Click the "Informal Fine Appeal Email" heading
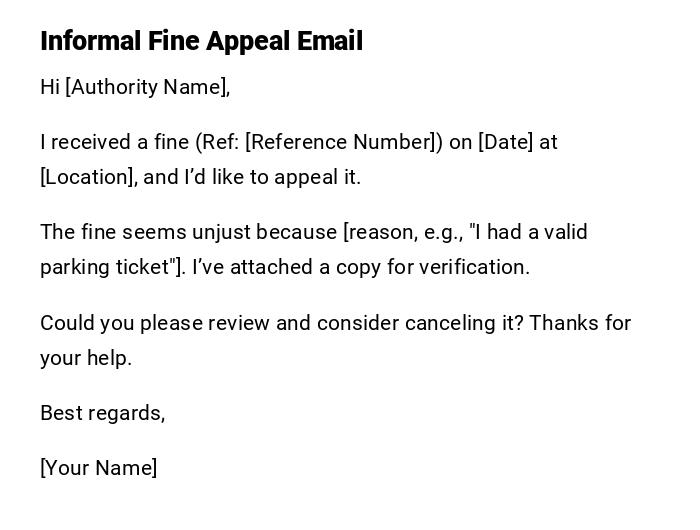The image size is (700, 530). coord(201,41)
